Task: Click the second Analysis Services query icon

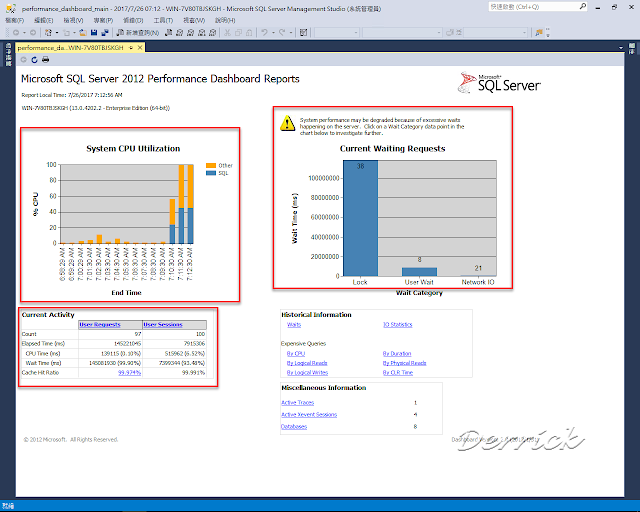Action: coord(190,33)
